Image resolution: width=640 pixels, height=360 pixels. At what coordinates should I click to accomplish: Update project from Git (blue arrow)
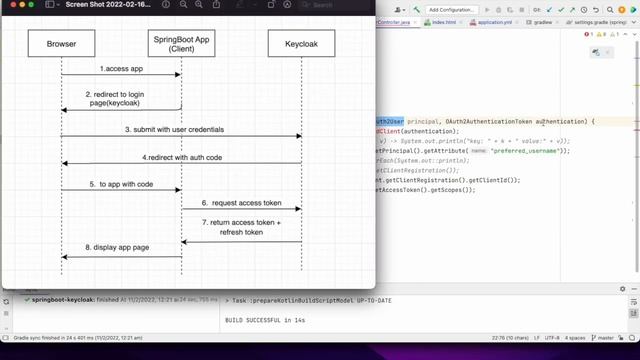pos(549,10)
